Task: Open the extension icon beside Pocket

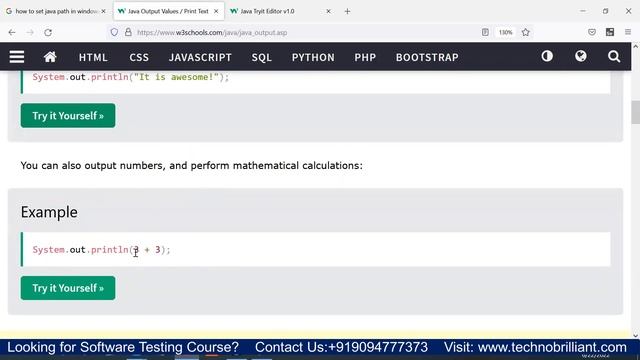Action: coord(610,32)
